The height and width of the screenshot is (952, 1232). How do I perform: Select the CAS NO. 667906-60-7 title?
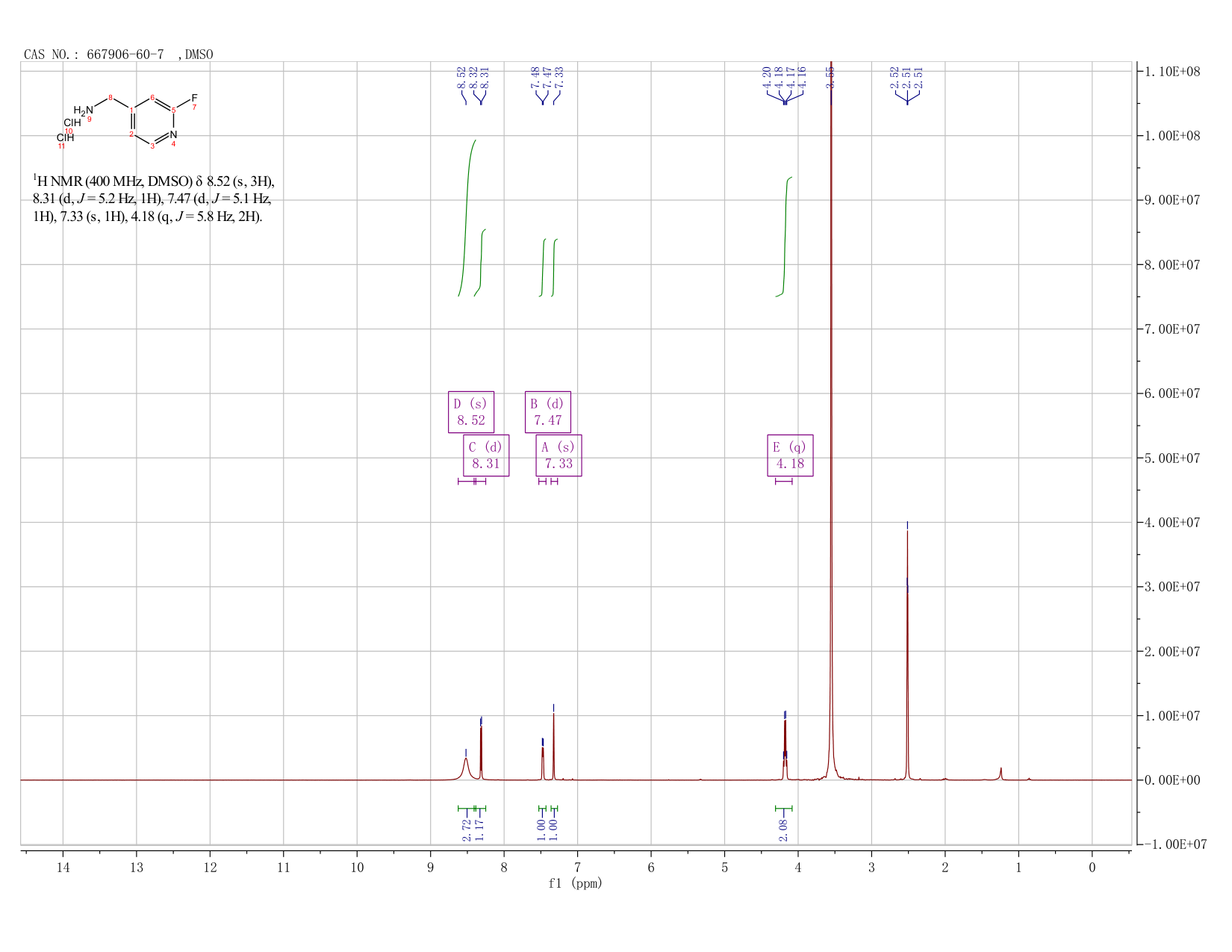coord(118,55)
